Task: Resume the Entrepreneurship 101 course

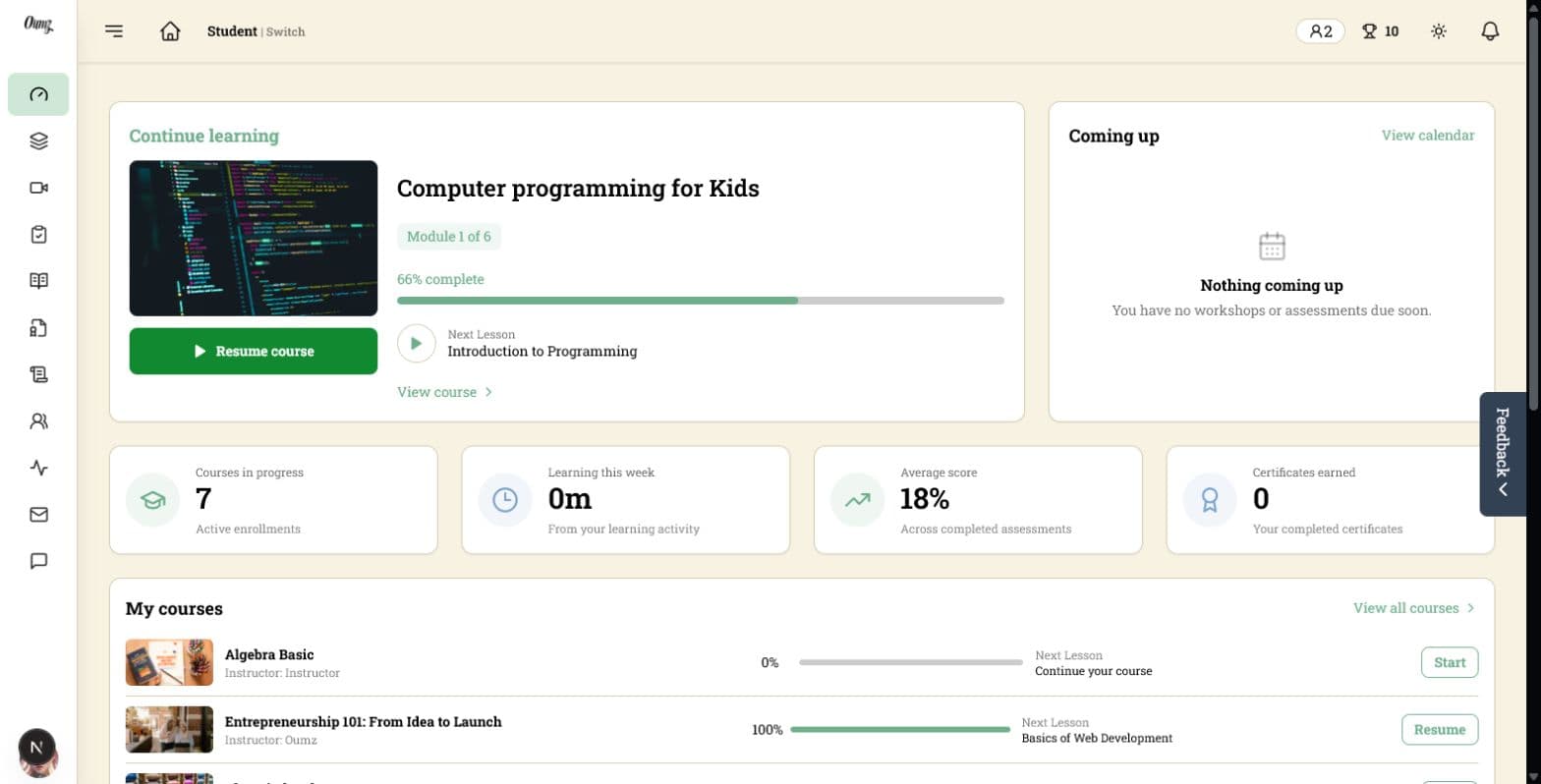Action: (x=1440, y=730)
